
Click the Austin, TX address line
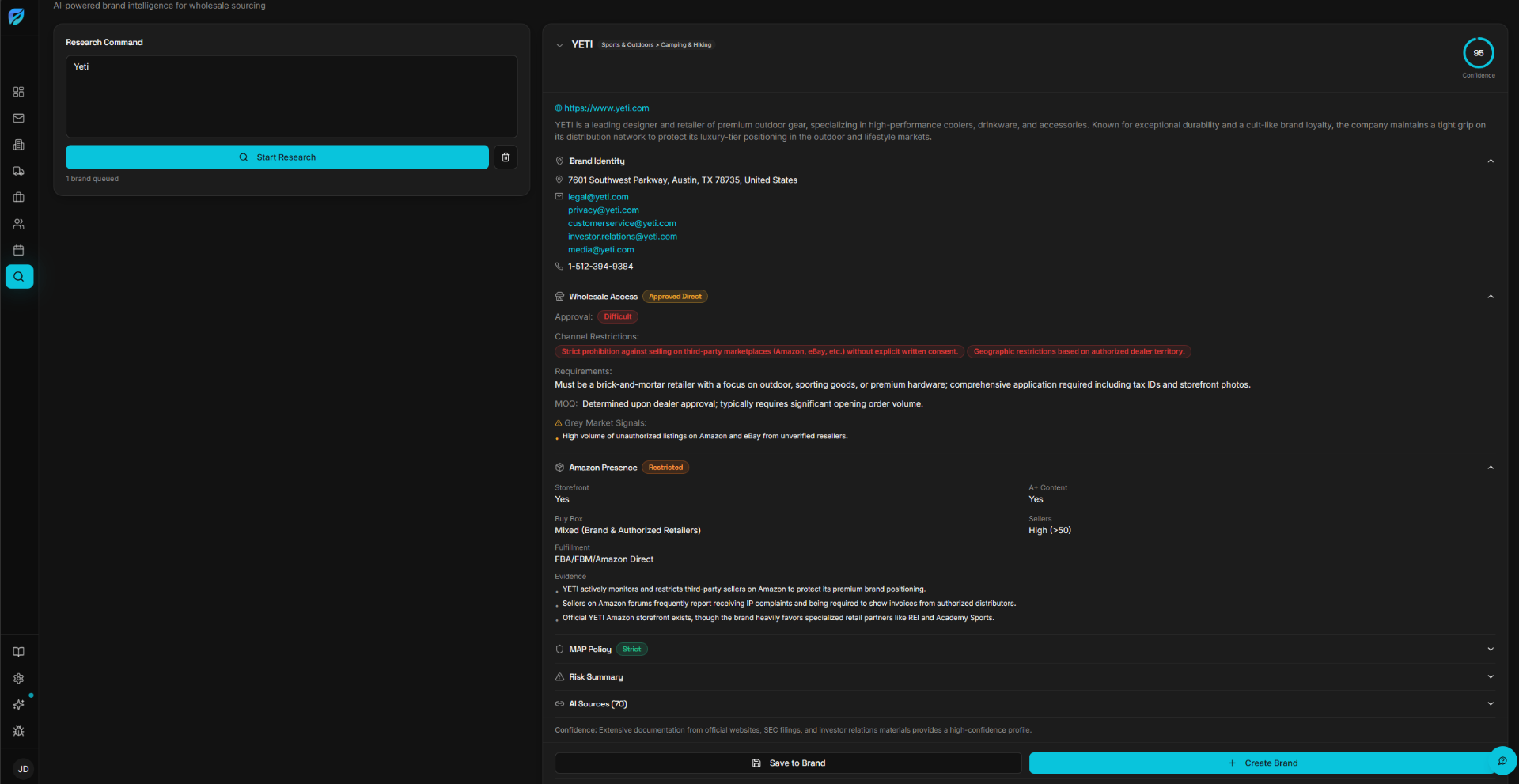pos(683,180)
